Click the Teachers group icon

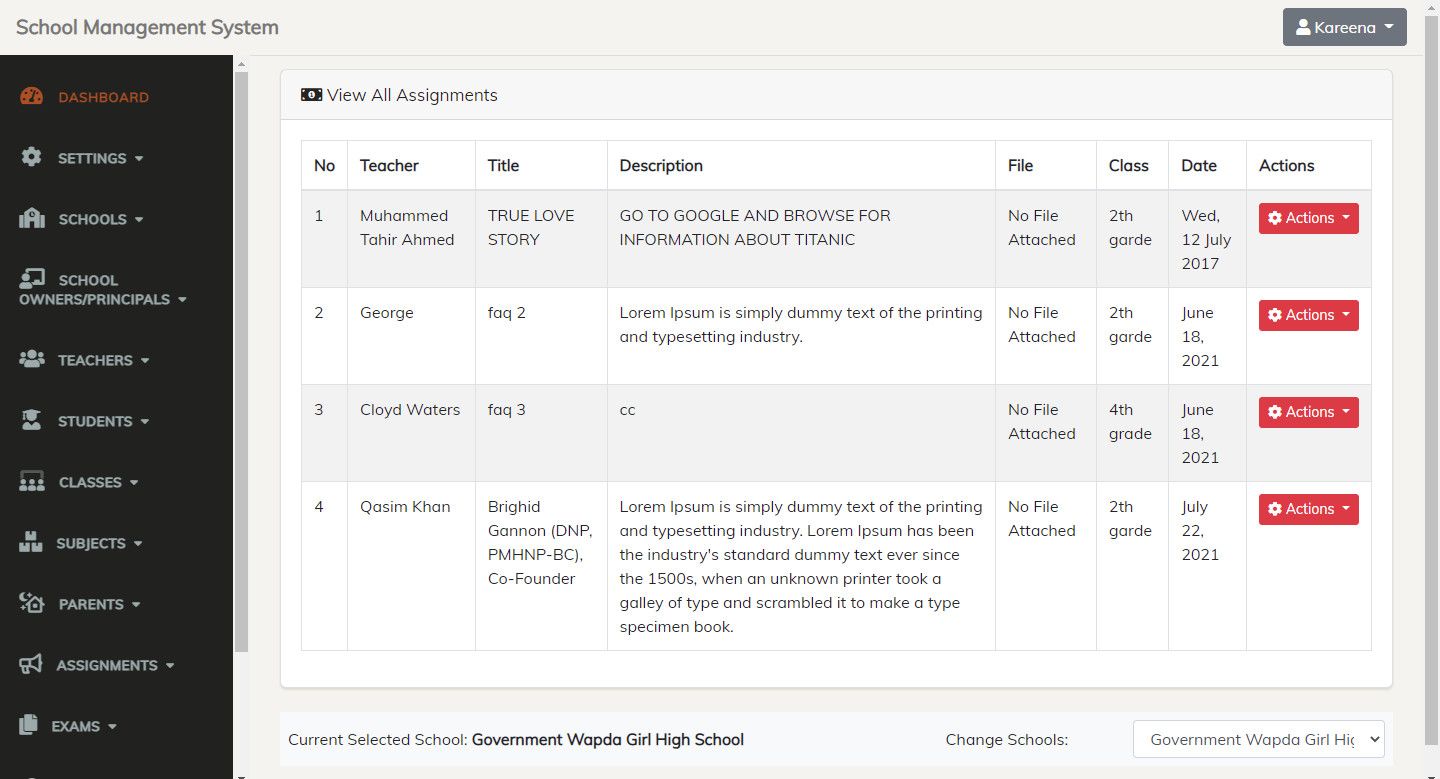32,359
